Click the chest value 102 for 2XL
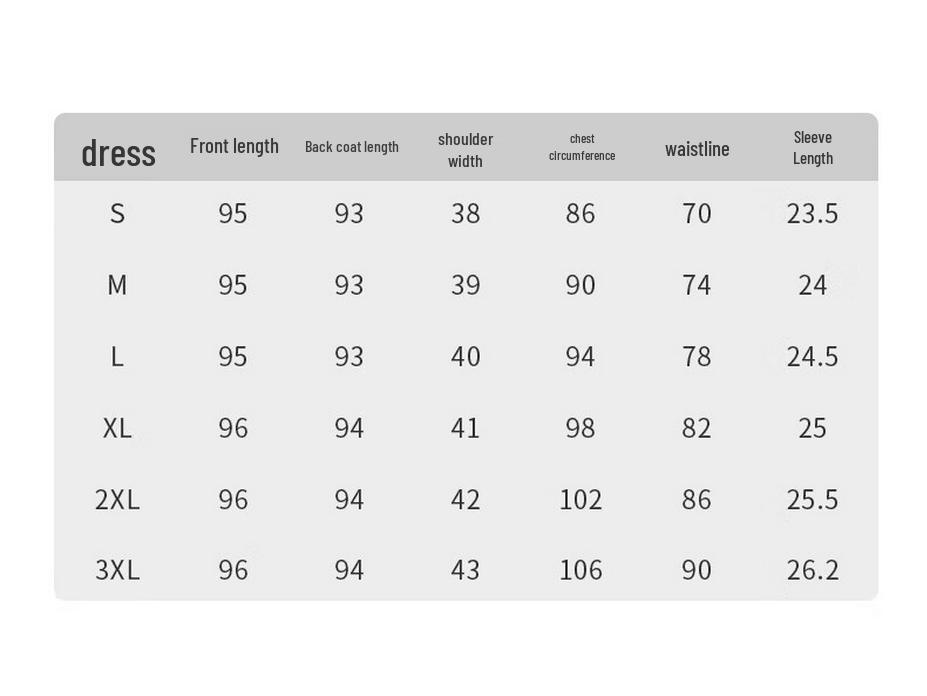Image resolution: width=927 pixels, height=696 pixels. (581, 499)
